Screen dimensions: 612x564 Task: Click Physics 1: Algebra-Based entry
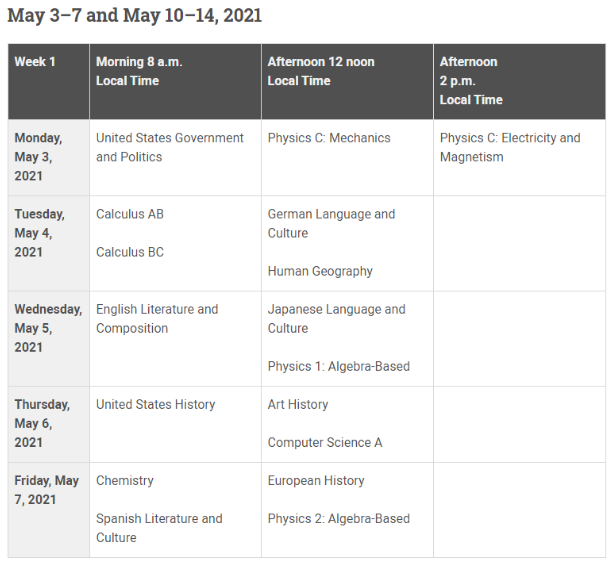point(339,366)
